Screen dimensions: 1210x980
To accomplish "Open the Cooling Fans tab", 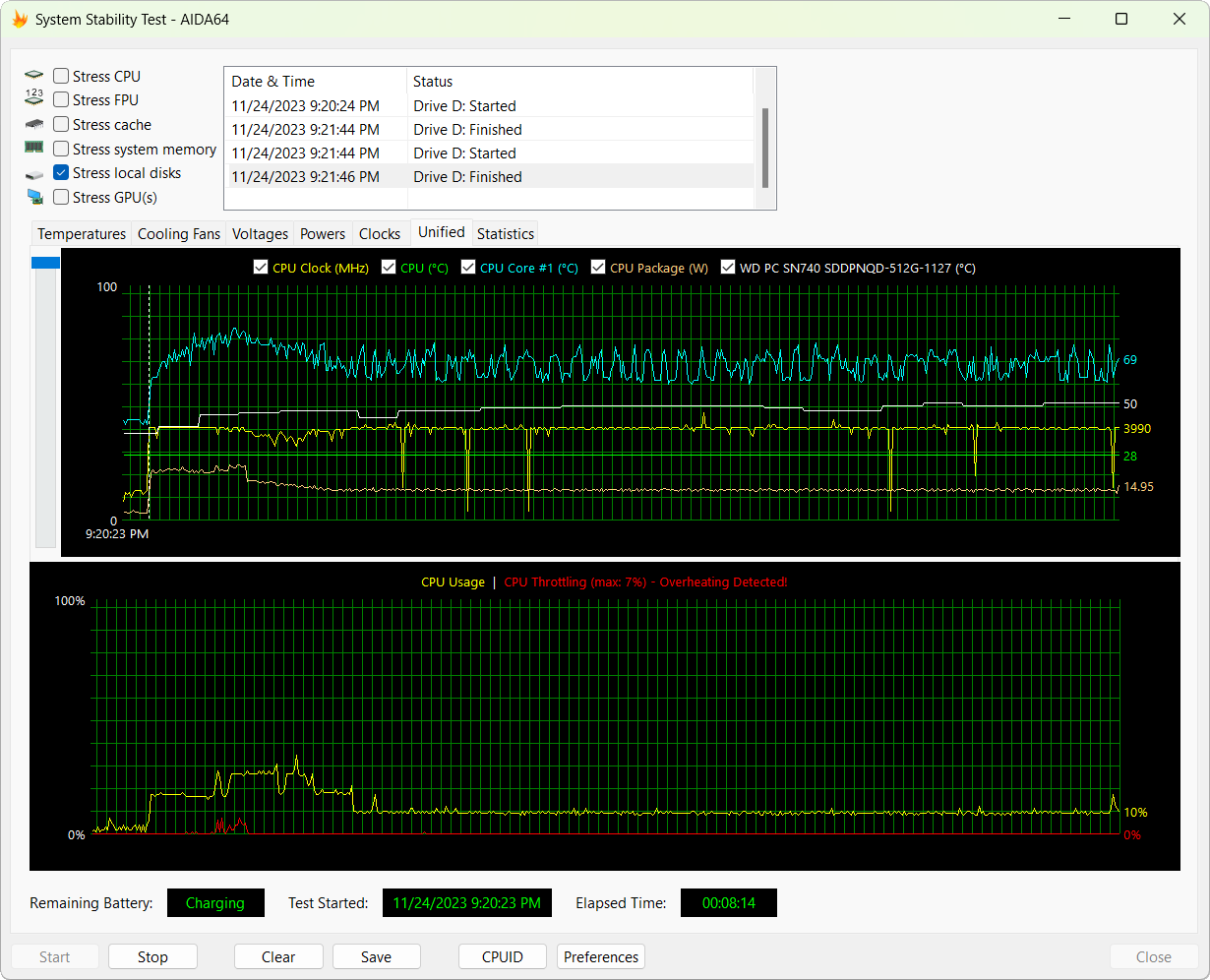I will (179, 234).
